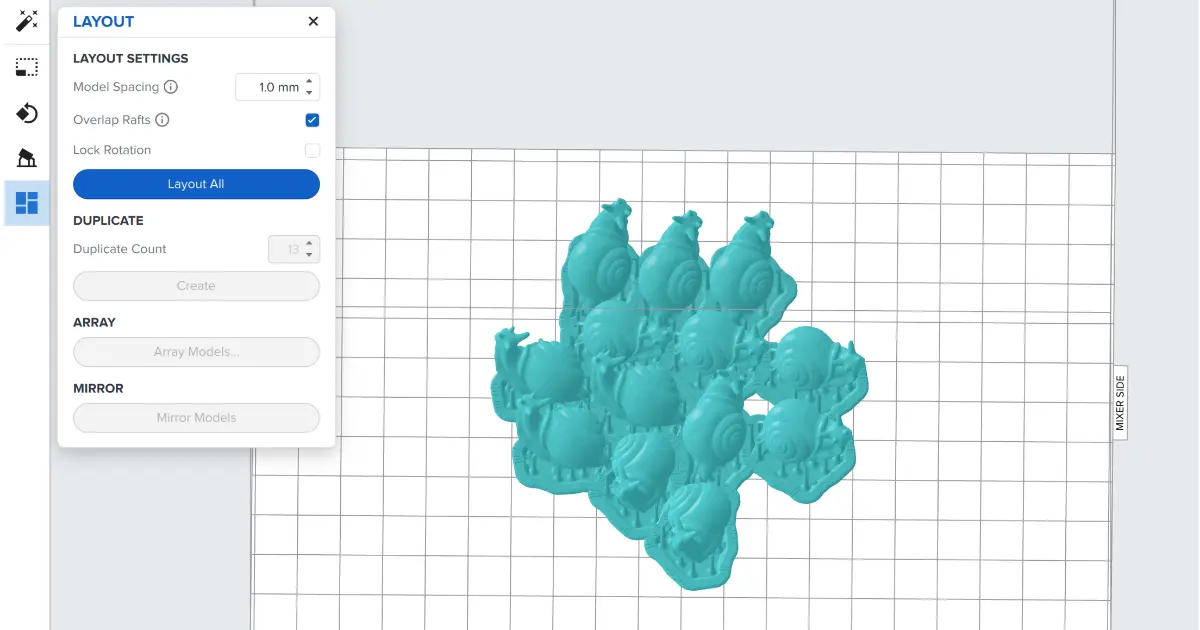Click the DUPLICATE section heading
The image size is (1200, 630).
pos(108,220)
